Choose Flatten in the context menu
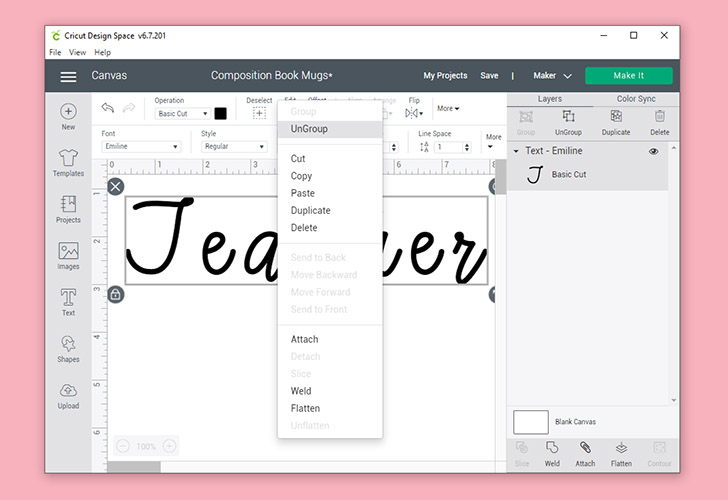Image resolution: width=728 pixels, height=500 pixels. 305,408
